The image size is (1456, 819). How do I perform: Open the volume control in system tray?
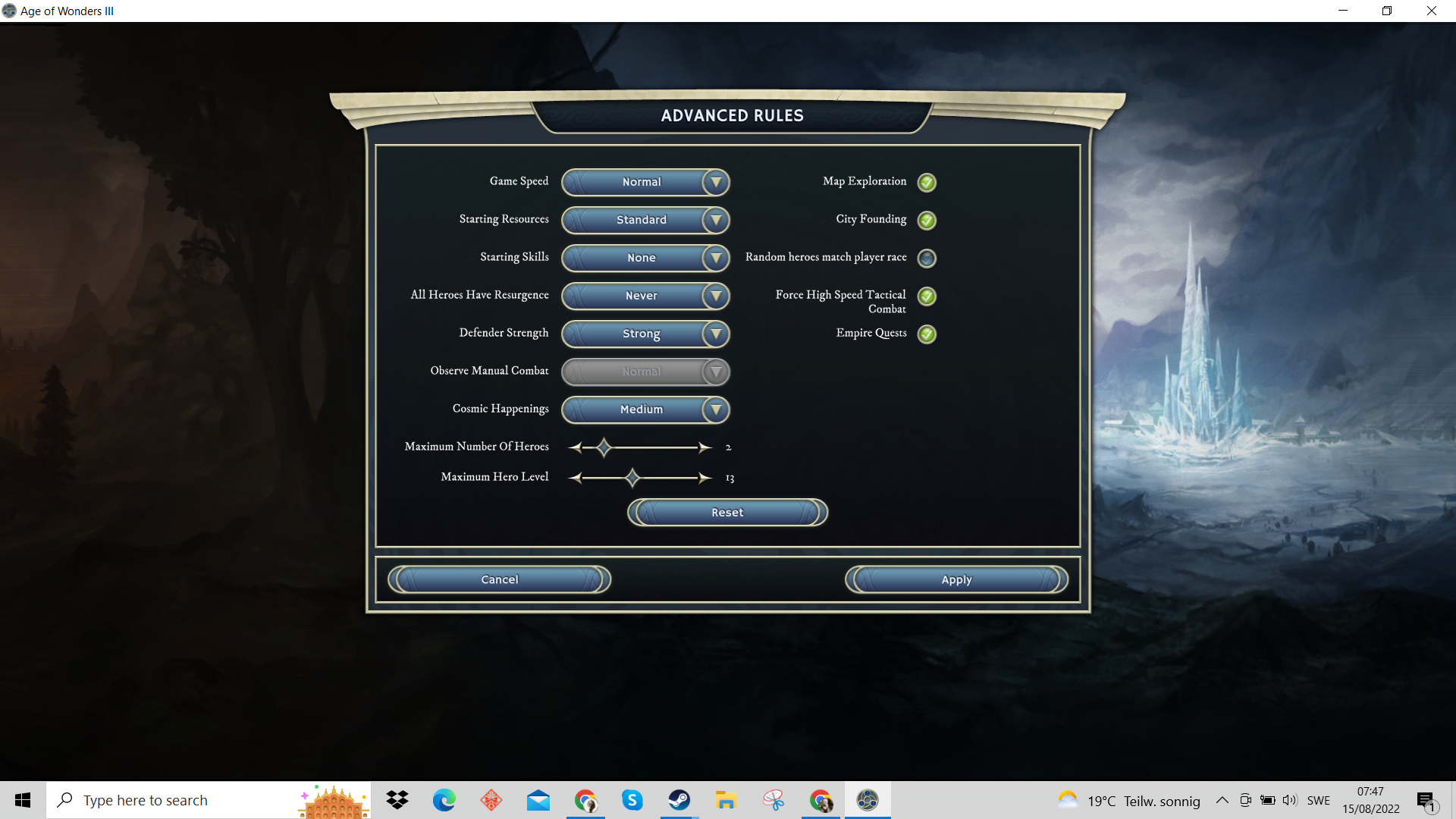pos(1290,800)
